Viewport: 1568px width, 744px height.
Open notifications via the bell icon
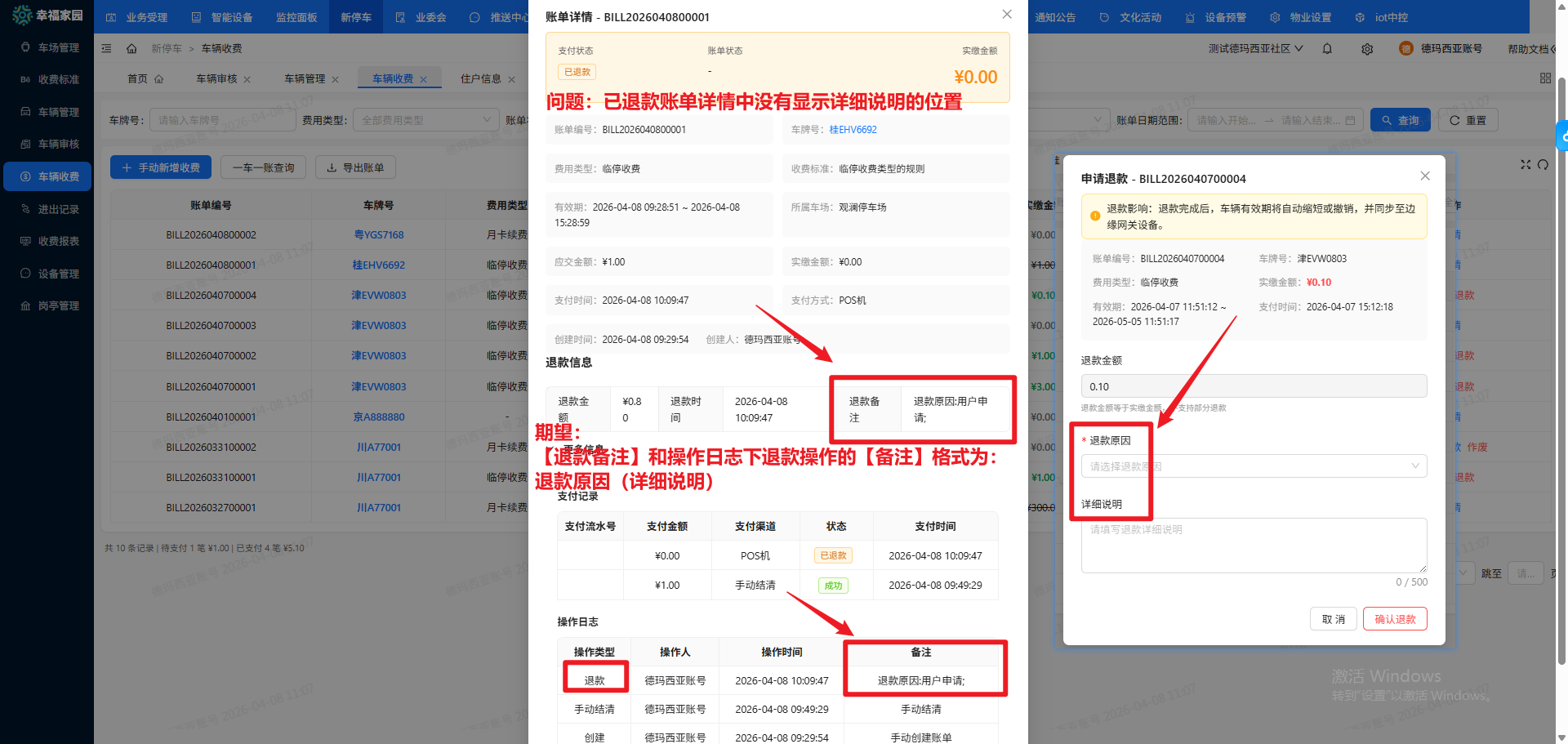pyautogui.click(x=1327, y=49)
